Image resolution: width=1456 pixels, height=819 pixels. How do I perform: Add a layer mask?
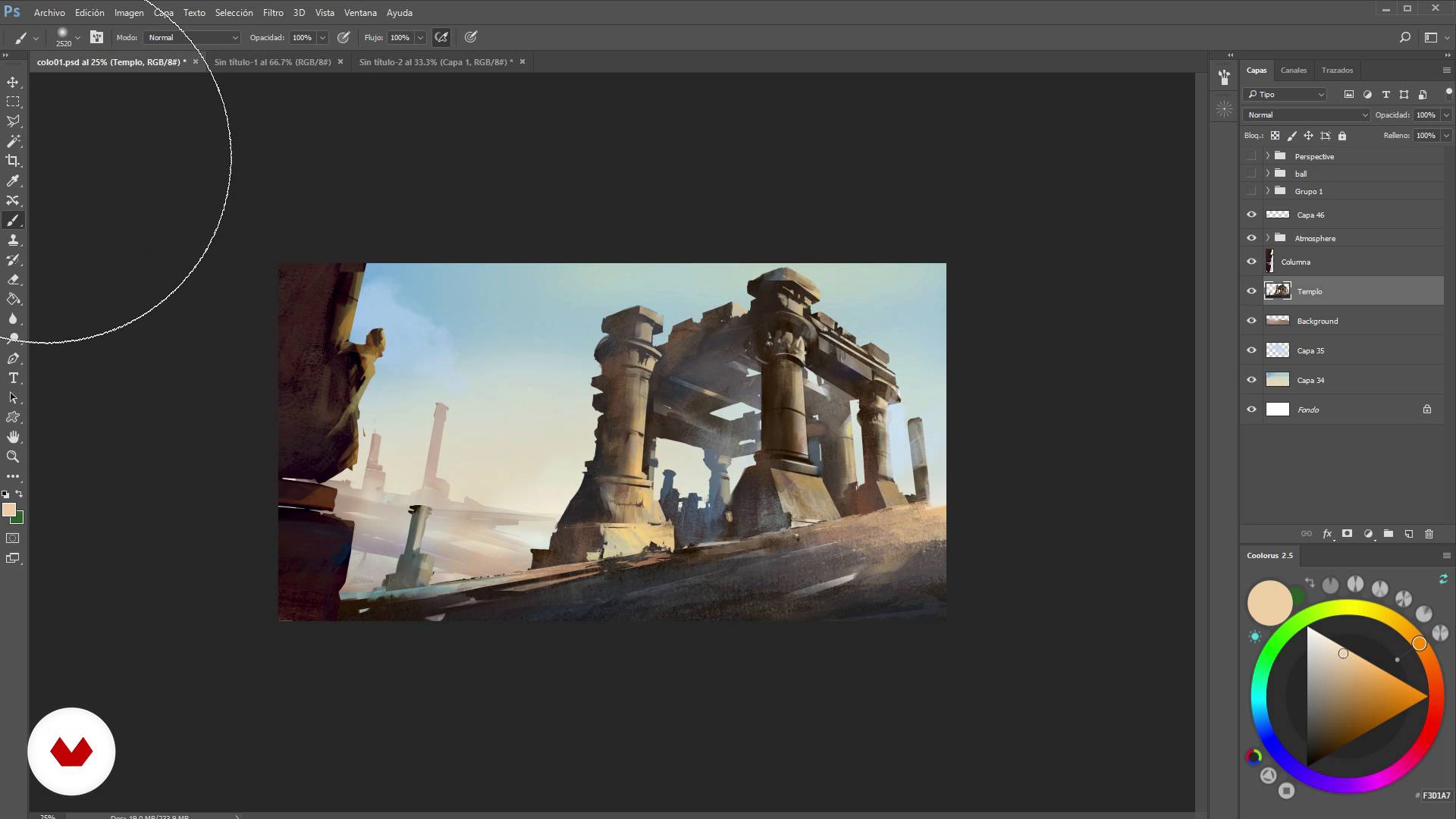tap(1348, 534)
